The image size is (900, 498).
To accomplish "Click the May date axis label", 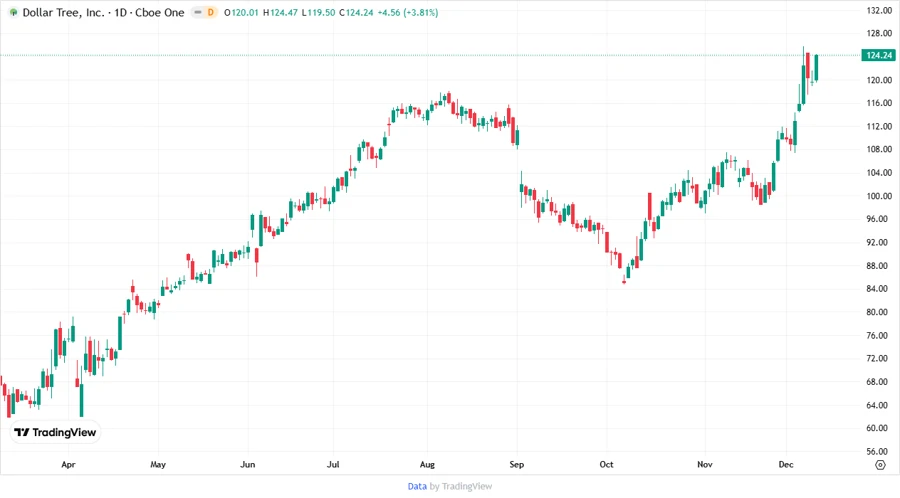I will 158,465.
